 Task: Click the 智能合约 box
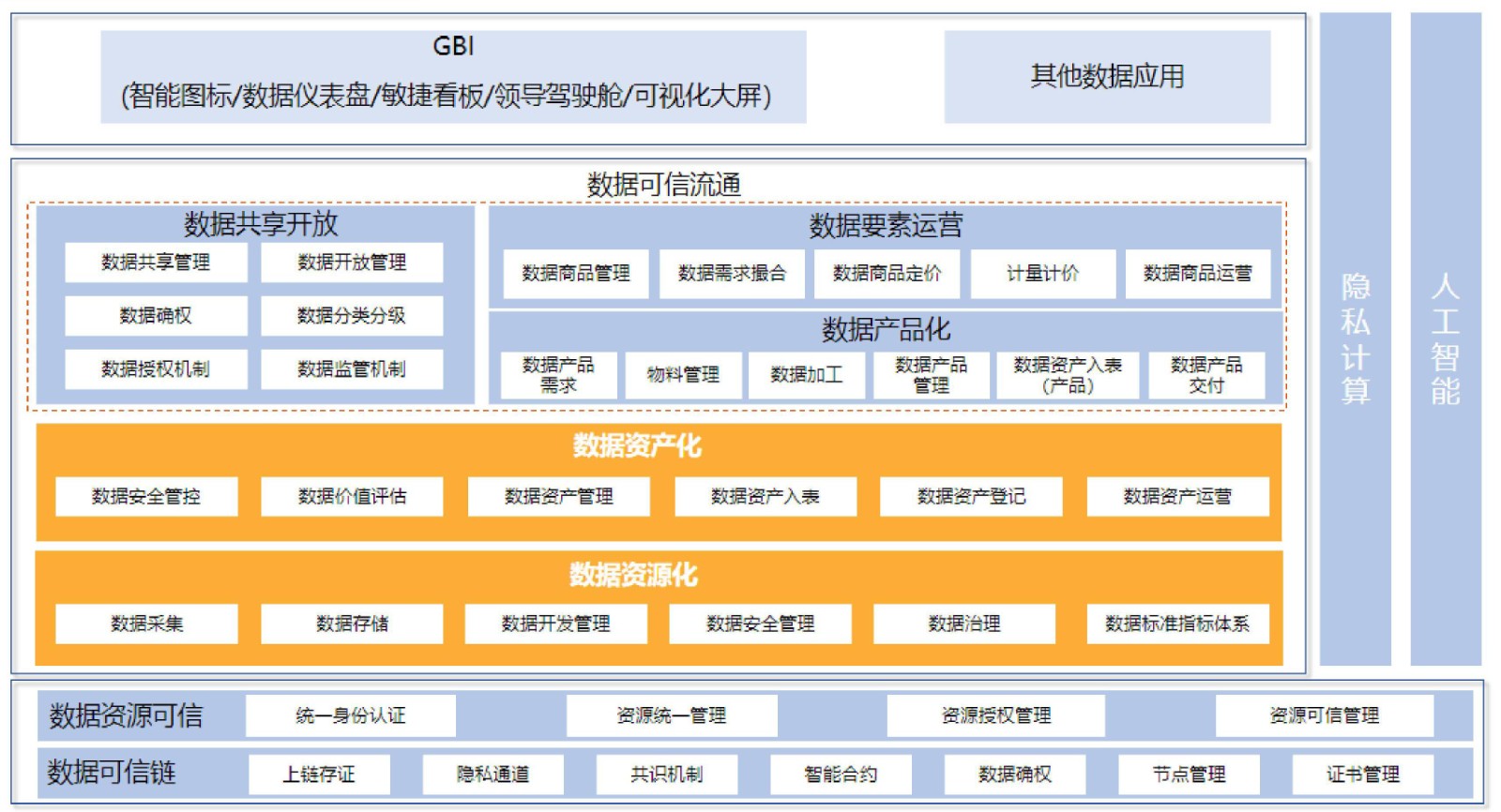coord(841,774)
